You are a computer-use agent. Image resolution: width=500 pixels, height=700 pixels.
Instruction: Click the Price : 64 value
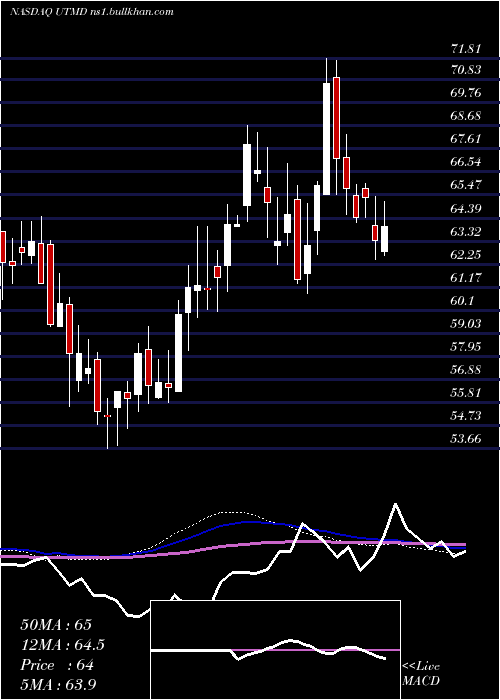[57, 665]
